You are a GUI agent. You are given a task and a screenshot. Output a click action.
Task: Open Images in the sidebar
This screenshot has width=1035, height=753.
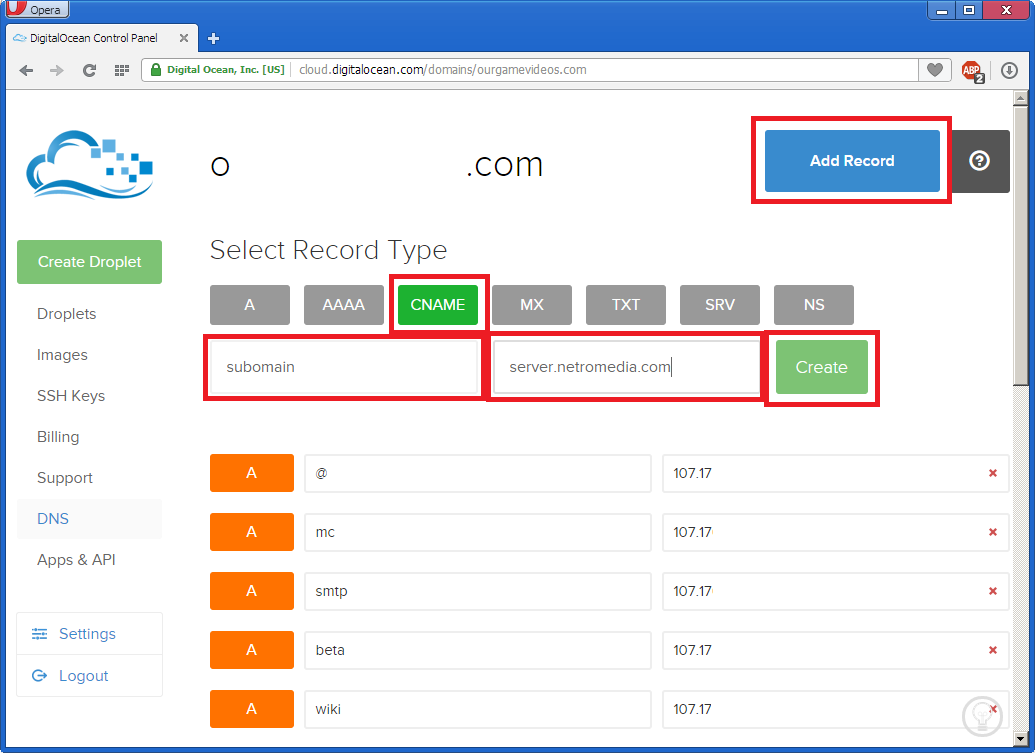[x=62, y=355]
